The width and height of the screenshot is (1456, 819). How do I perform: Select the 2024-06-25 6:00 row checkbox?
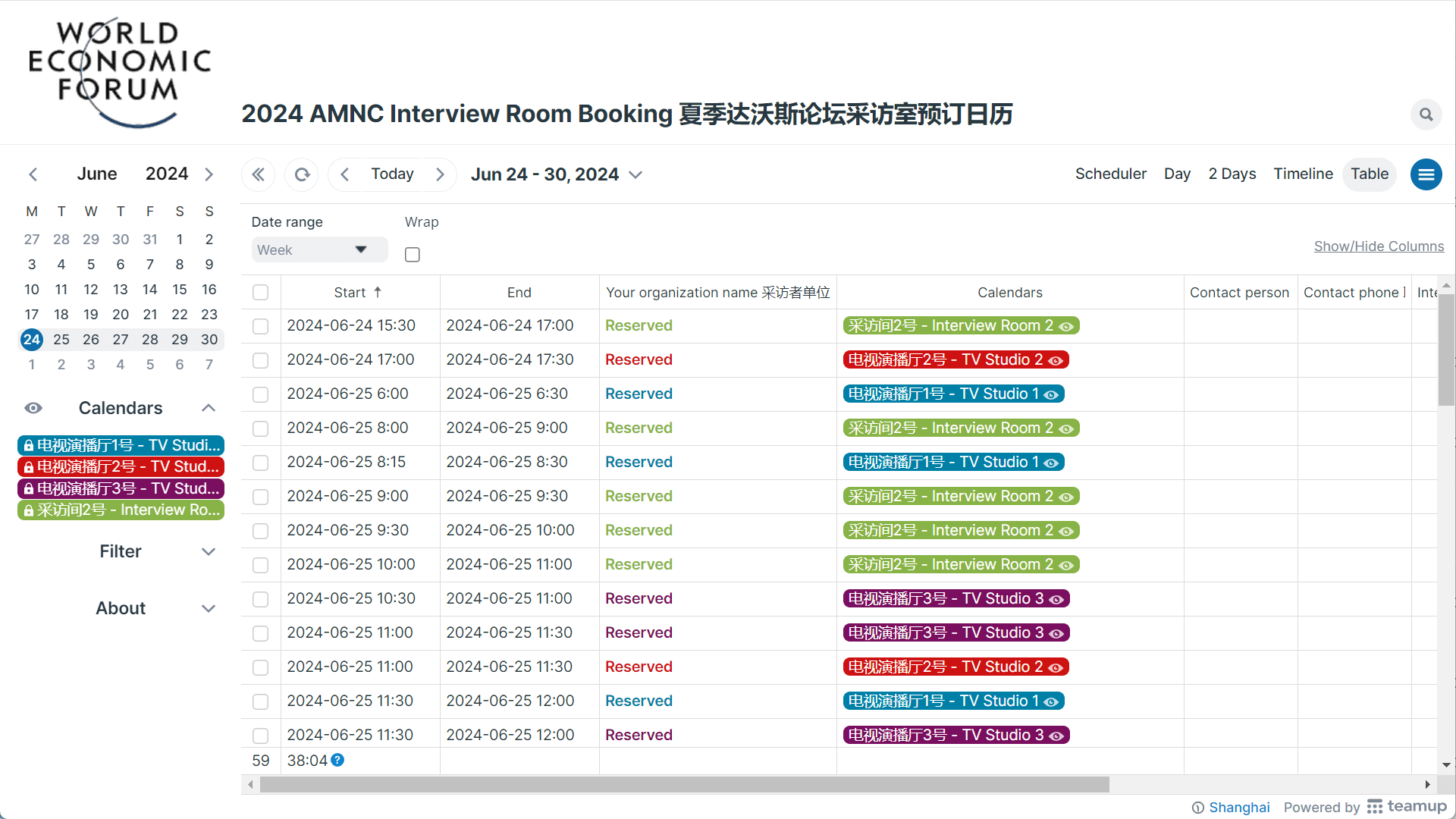pos(261,394)
